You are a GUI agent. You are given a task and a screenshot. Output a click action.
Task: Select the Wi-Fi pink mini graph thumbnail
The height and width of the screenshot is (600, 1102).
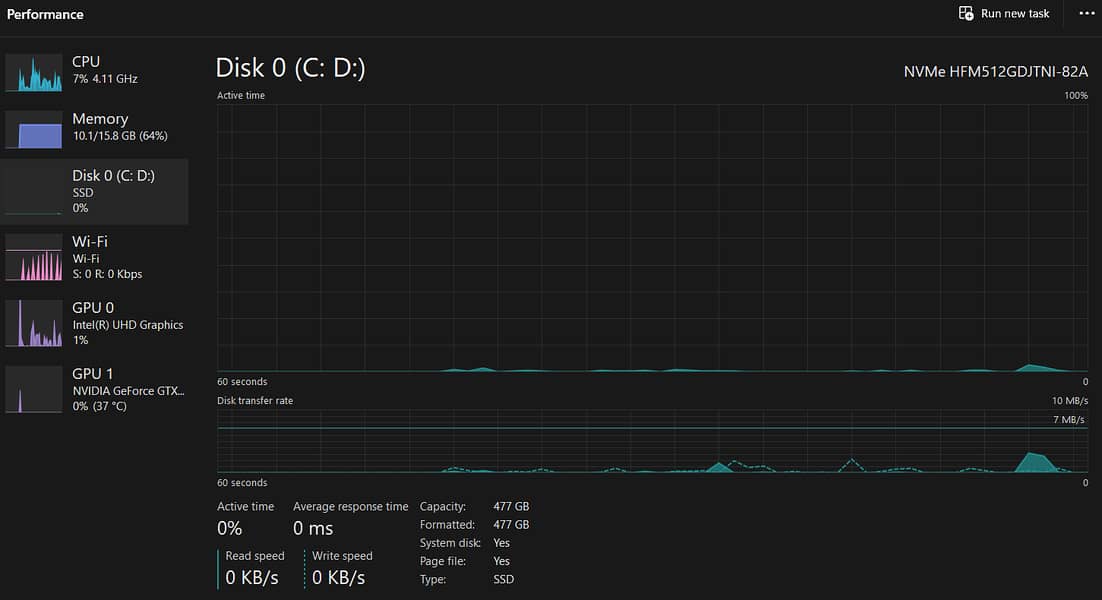pos(34,258)
